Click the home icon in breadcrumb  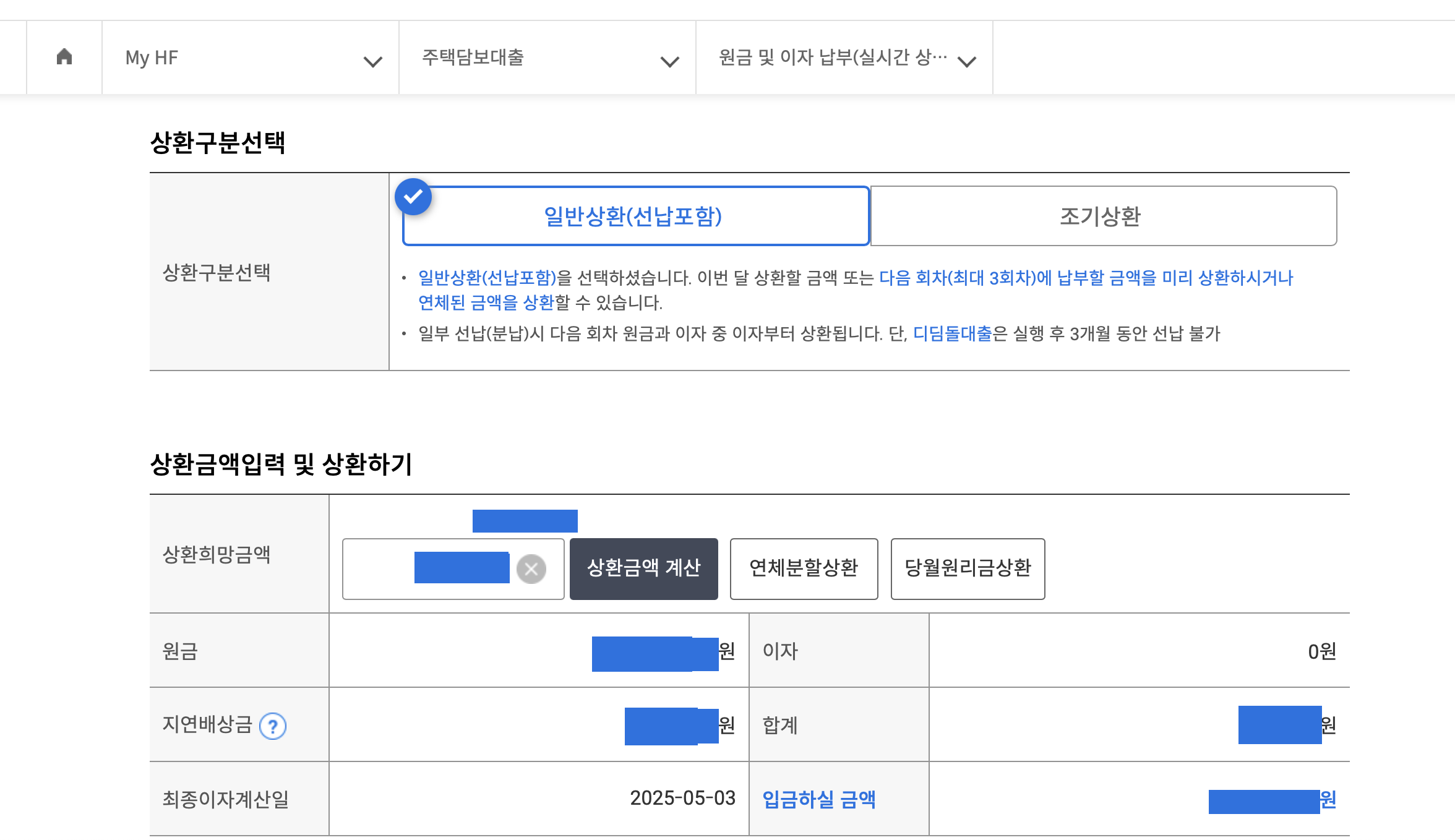point(64,58)
